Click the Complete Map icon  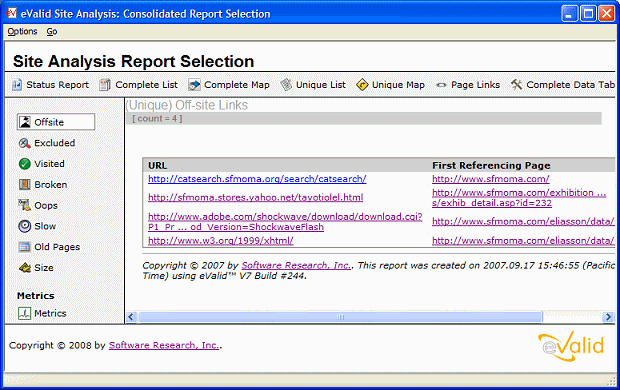coord(194,85)
